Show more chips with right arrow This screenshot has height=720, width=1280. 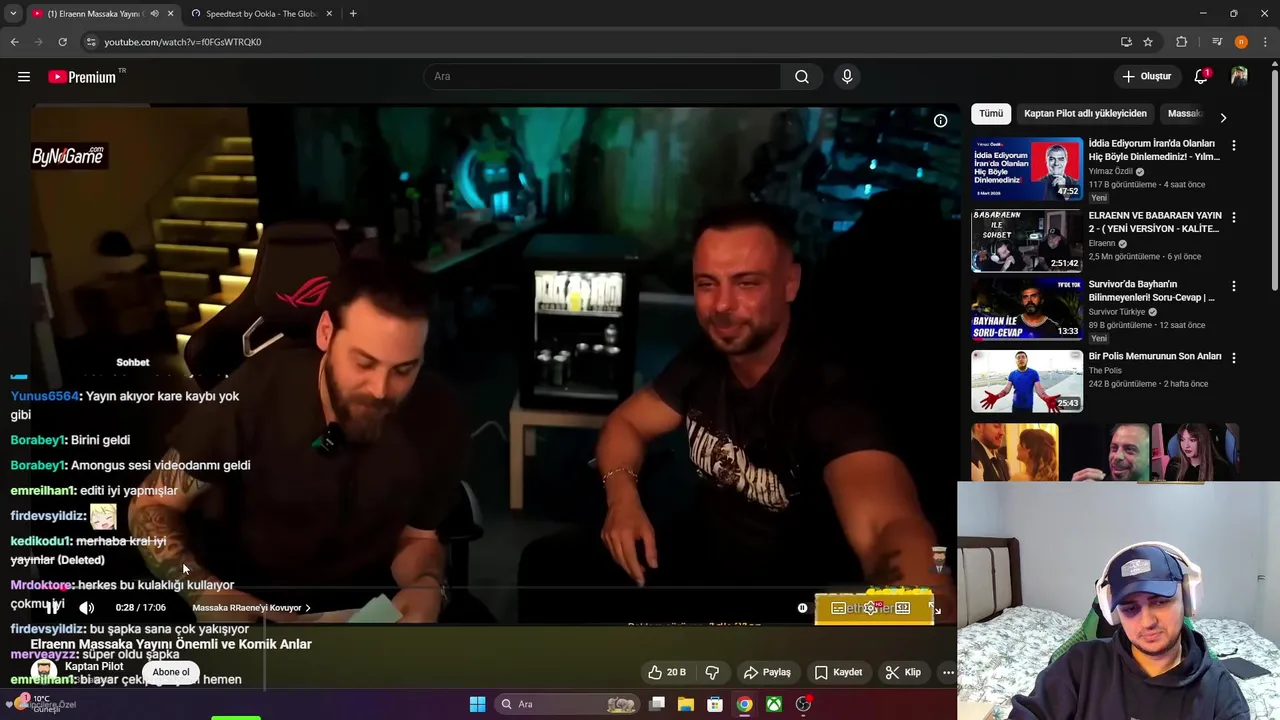coord(1222,117)
